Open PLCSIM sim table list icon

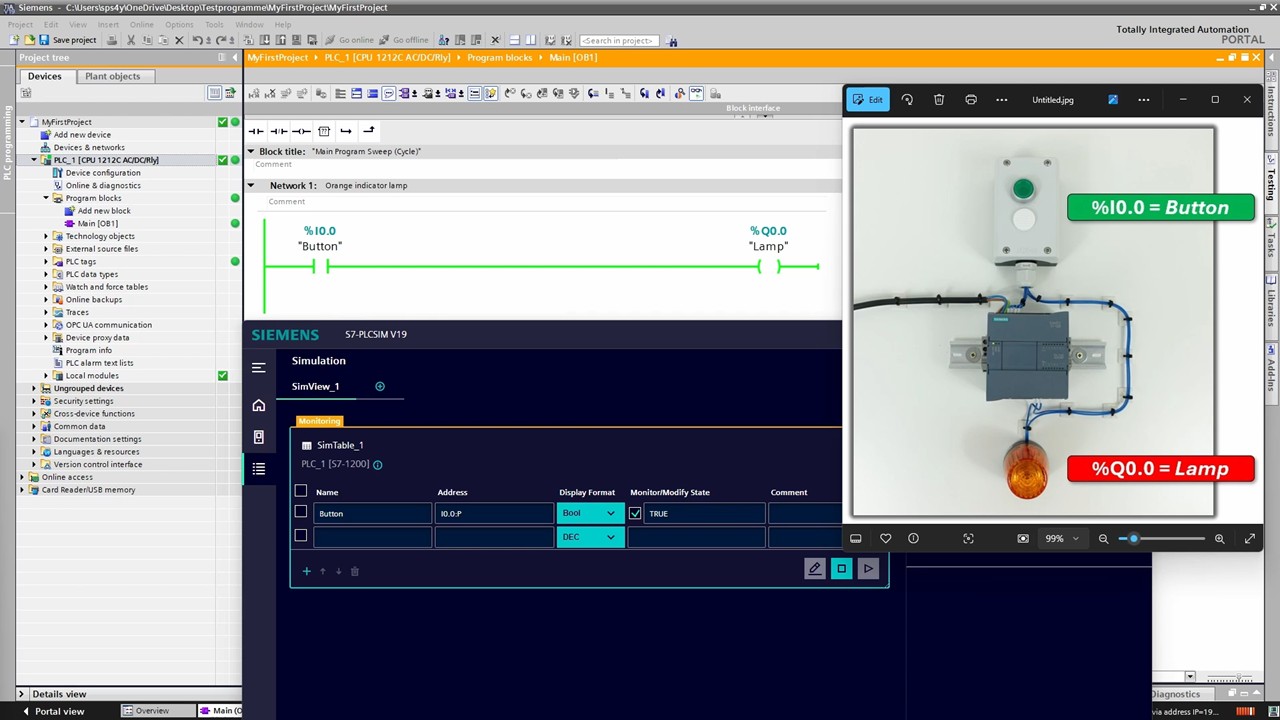point(259,469)
